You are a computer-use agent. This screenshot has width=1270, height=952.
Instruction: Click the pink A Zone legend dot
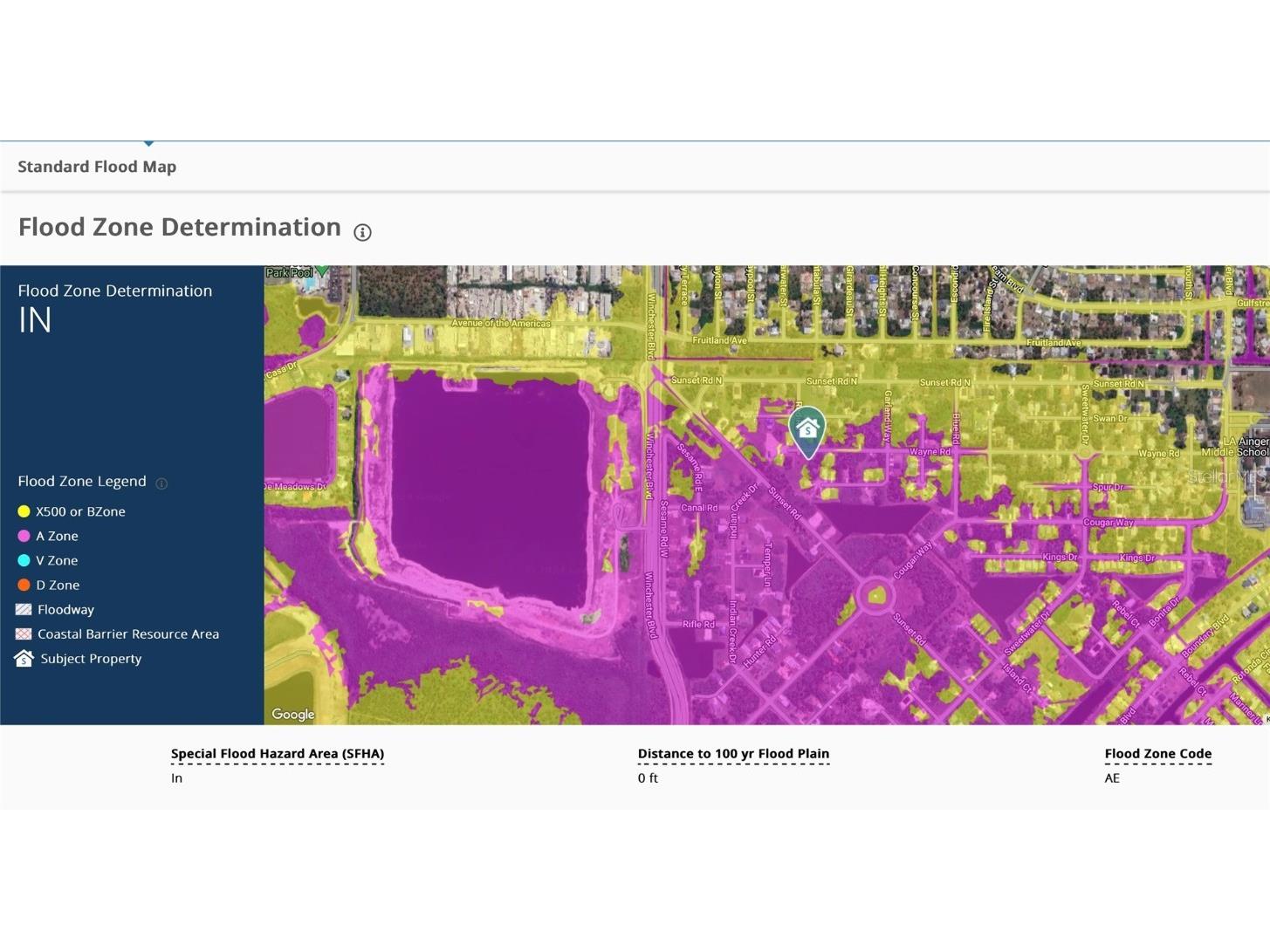[24, 537]
